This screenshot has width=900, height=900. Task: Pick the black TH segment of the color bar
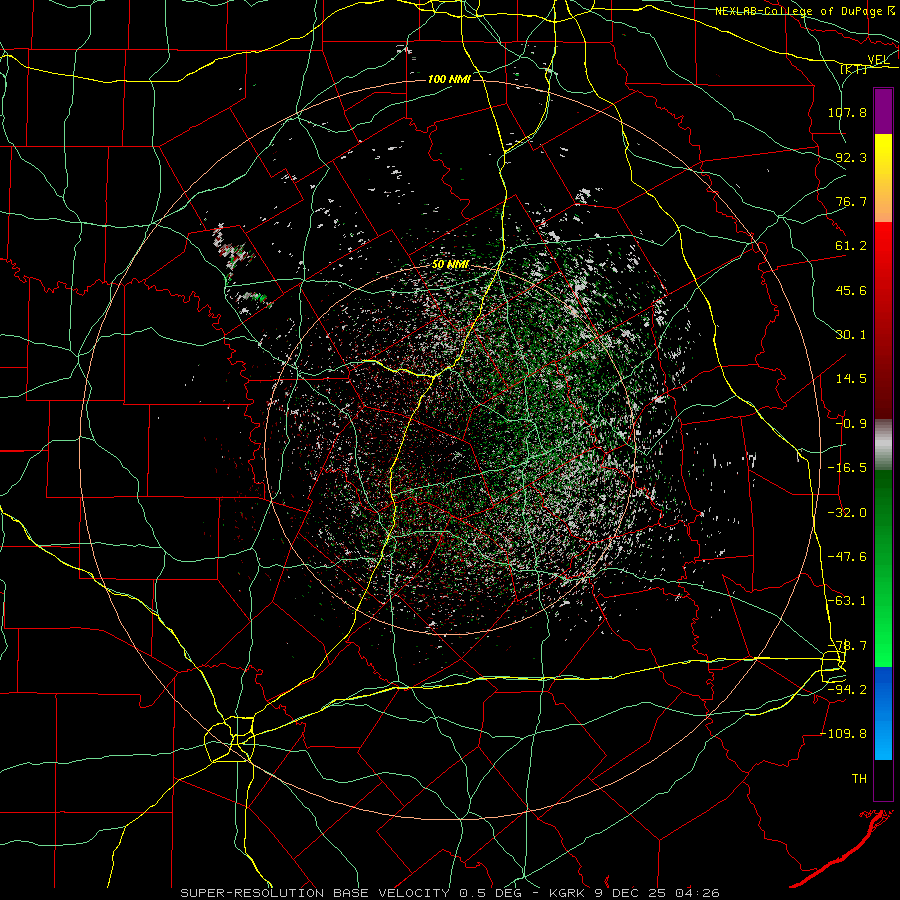883,780
